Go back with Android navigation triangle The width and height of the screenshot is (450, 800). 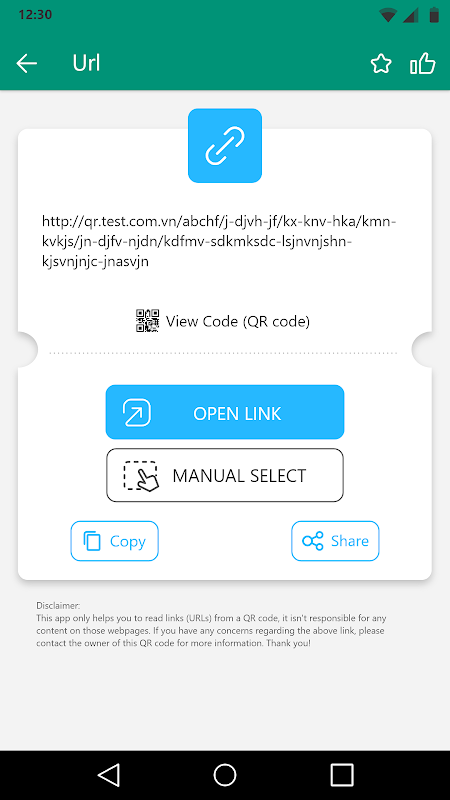109,775
